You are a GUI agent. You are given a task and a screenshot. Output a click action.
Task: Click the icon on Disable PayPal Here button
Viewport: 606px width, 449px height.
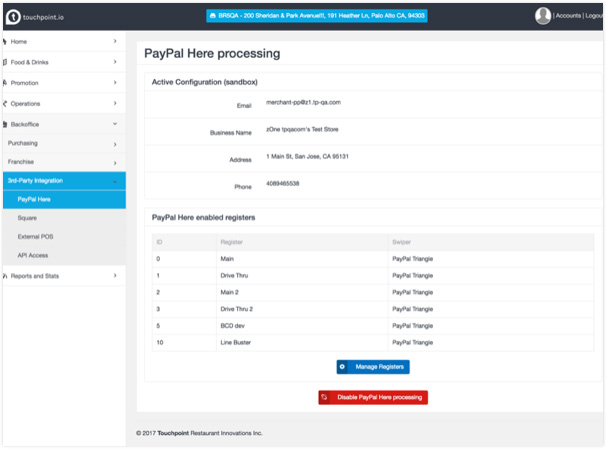(324, 397)
